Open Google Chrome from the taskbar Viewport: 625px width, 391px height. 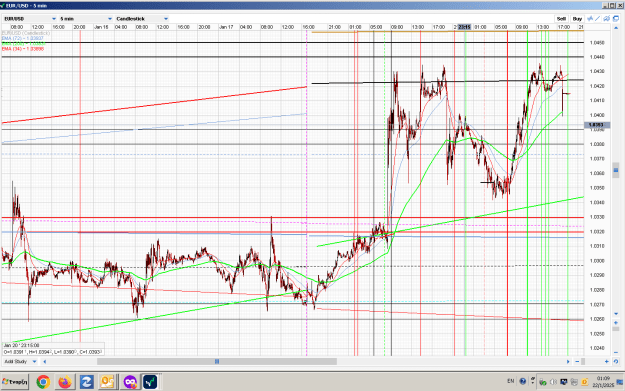[43, 382]
